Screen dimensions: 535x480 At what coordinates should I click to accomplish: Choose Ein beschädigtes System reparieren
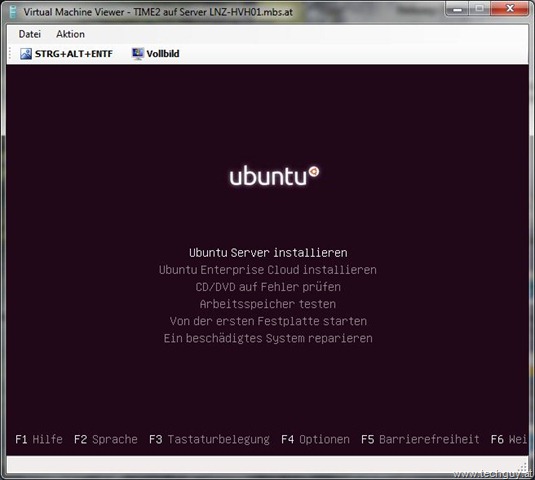(x=268, y=338)
